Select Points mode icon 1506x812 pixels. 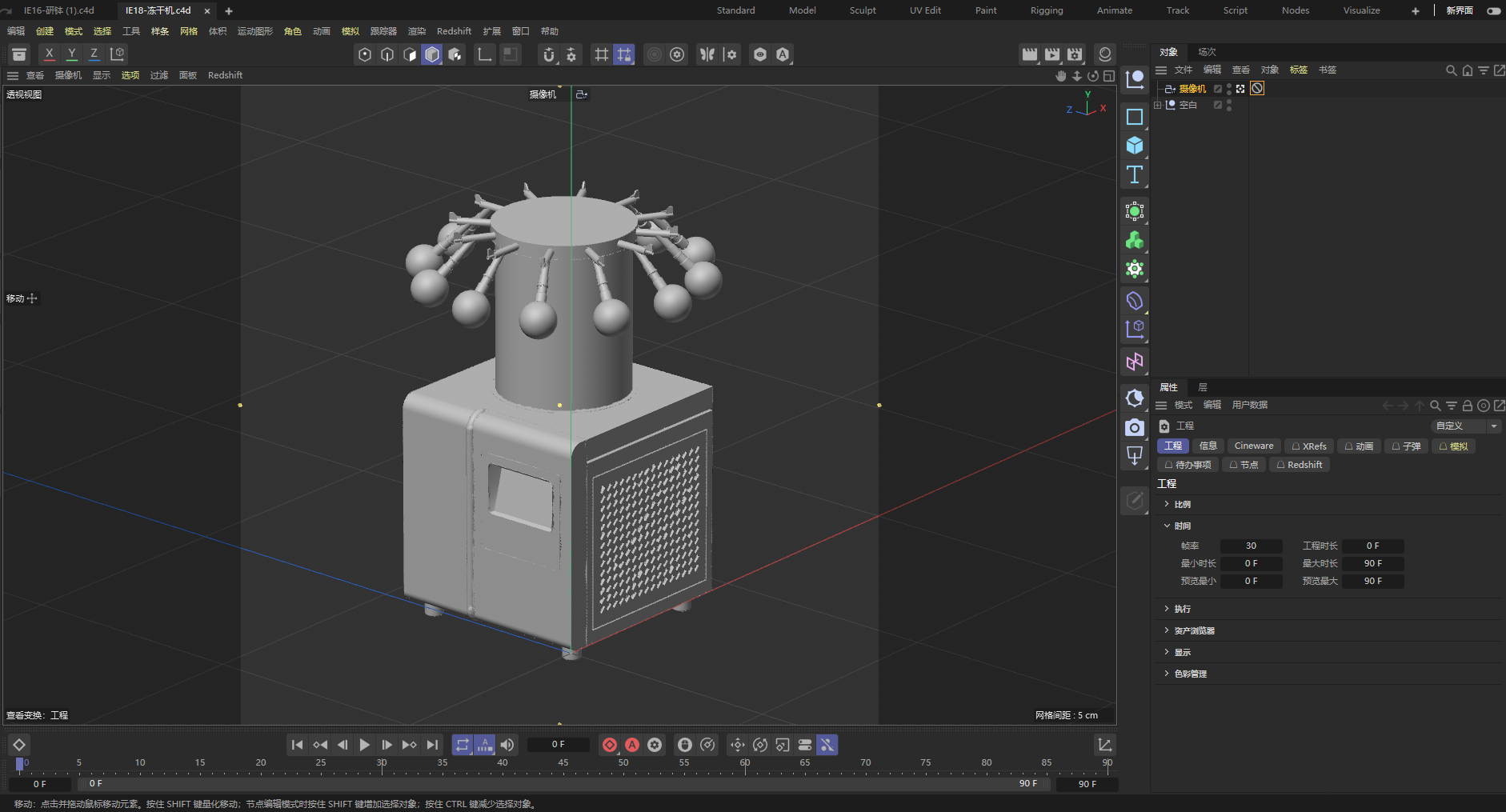365,54
